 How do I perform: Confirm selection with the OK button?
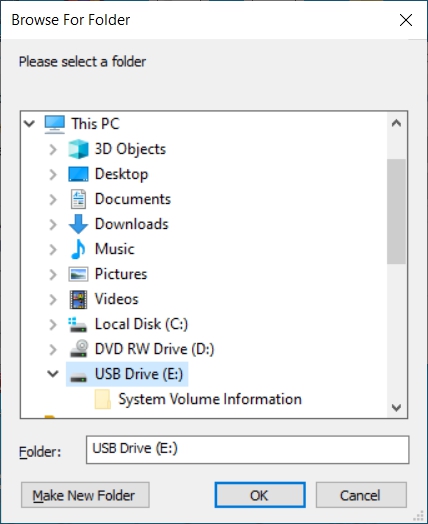pos(260,495)
